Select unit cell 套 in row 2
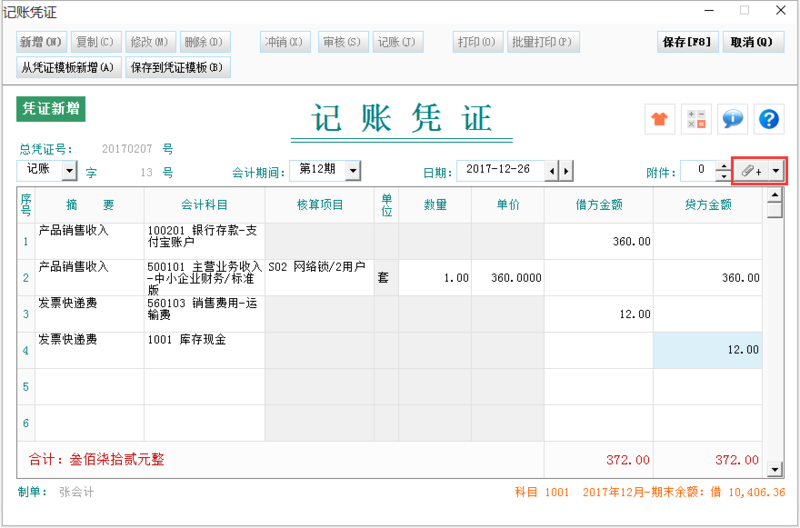Screen dimensions: 800x528 coord(386,278)
